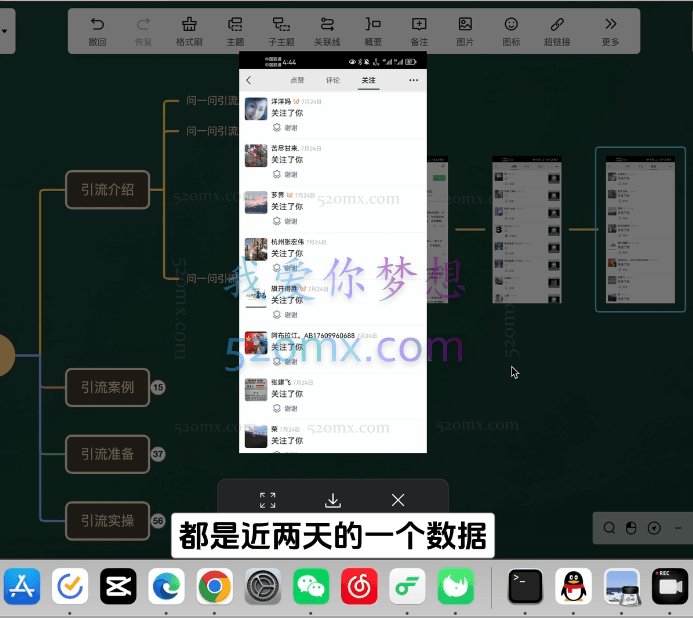Select the highlighted rightmost image thumbnail
Image resolution: width=693 pixels, height=618 pixels.
(x=640, y=229)
